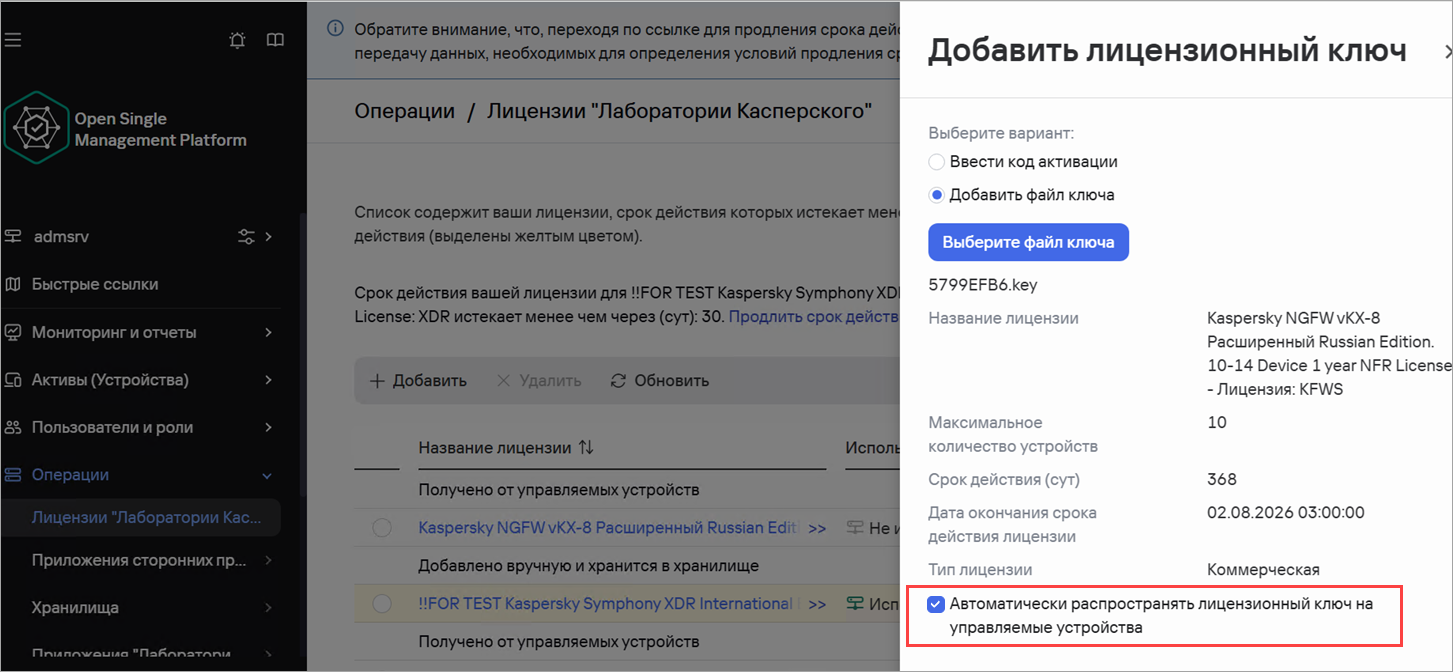Screen dimensions: 1453x672
Task: Open admsrv server settings sliders icon
Action: [246, 237]
